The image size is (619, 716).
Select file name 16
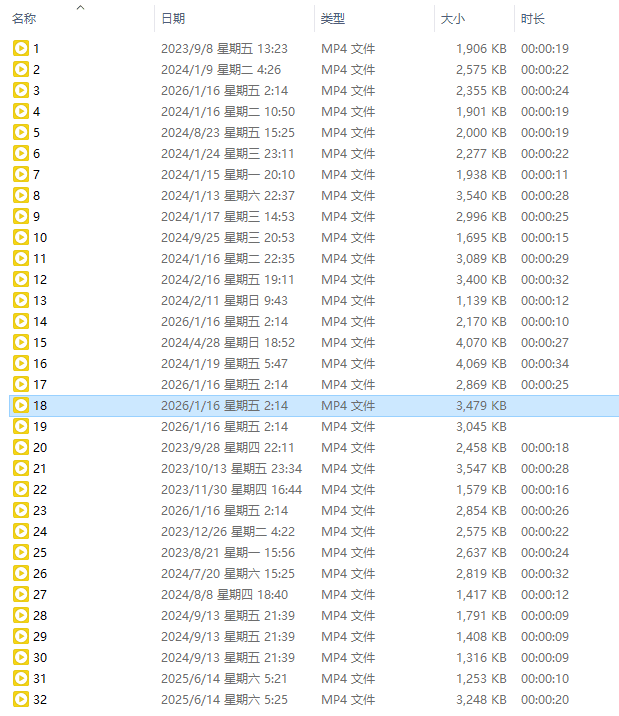click(40, 363)
